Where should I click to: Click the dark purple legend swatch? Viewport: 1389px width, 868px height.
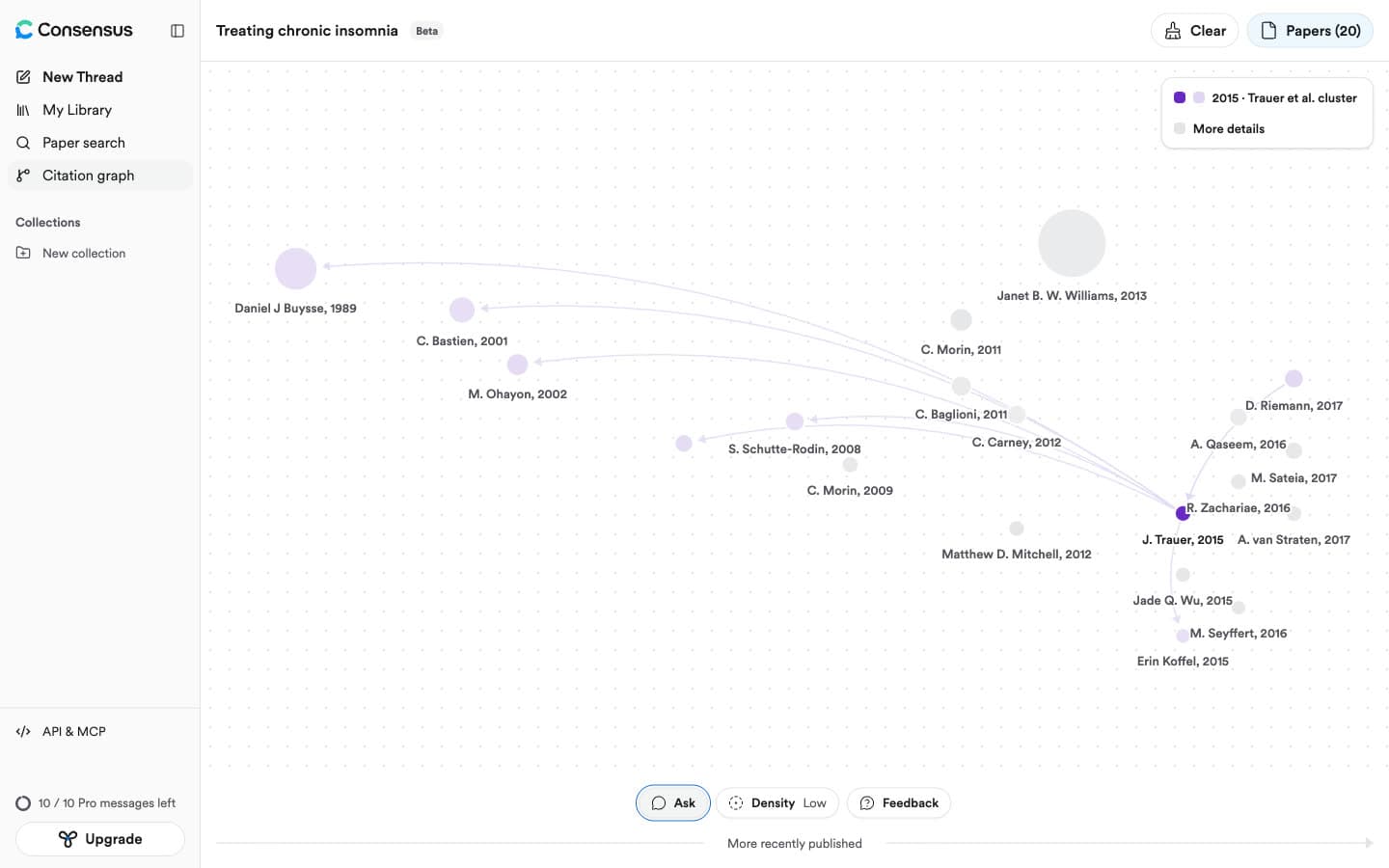tap(1180, 97)
